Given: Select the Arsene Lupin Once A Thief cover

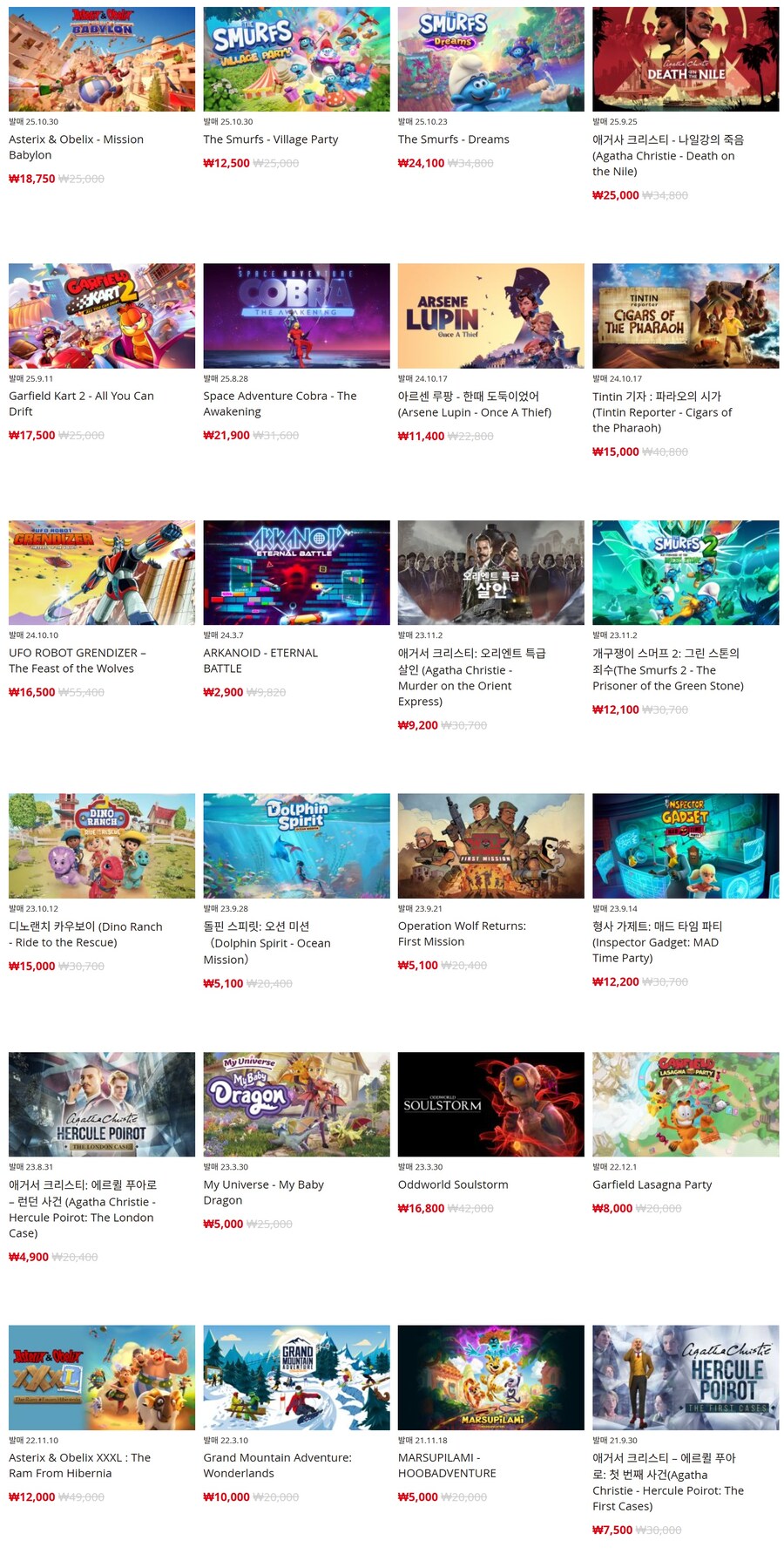Looking at the screenshot, I should pyautogui.click(x=491, y=316).
